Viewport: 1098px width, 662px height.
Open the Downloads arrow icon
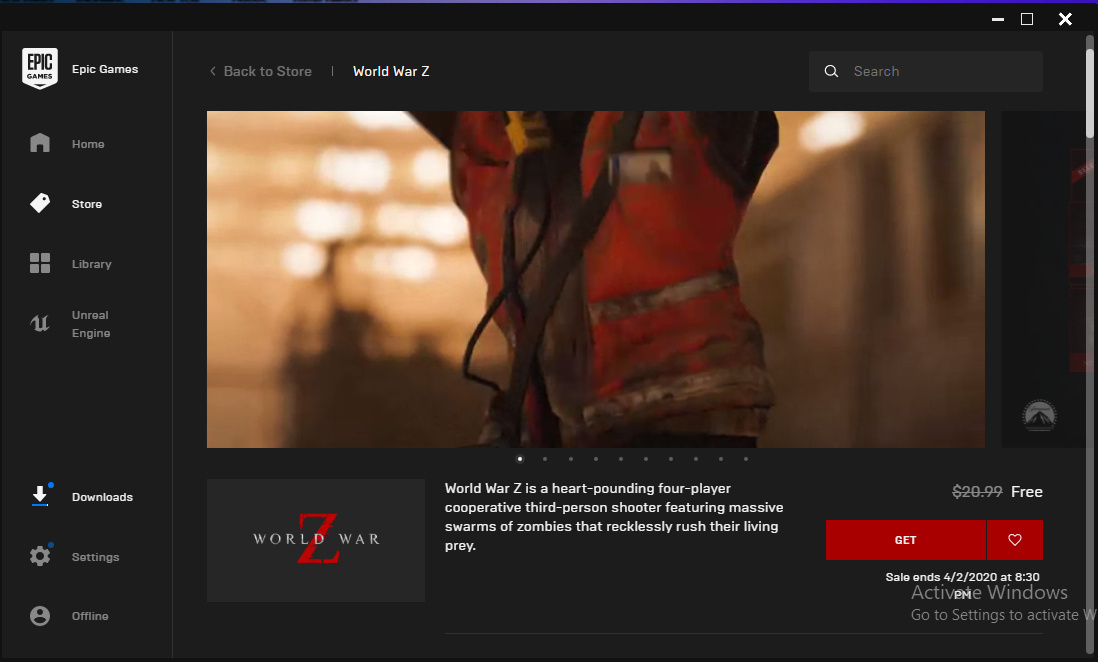click(40, 496)
